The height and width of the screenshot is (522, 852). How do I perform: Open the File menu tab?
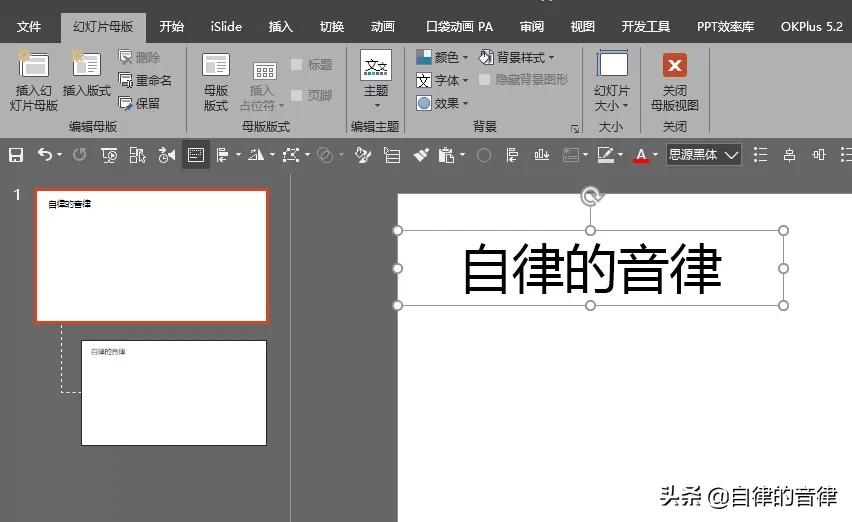click(x=29, y=27)
